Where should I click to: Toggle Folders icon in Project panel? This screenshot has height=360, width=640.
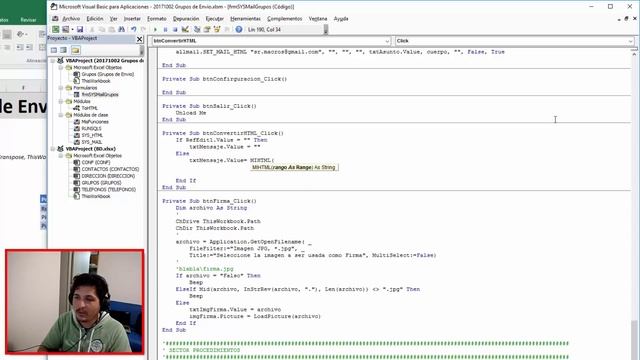click(76, 50)
